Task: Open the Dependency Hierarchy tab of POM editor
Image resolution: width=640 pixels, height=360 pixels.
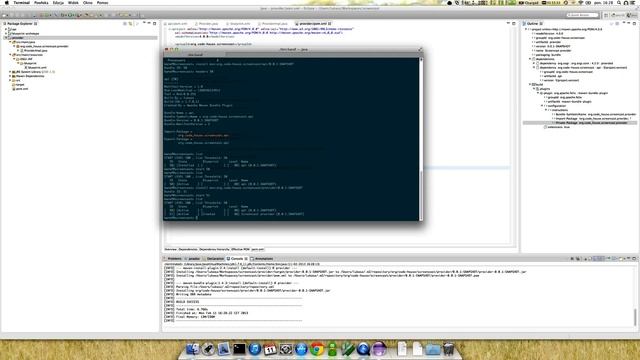Action: pyautogui.click(x=214, y=249)
